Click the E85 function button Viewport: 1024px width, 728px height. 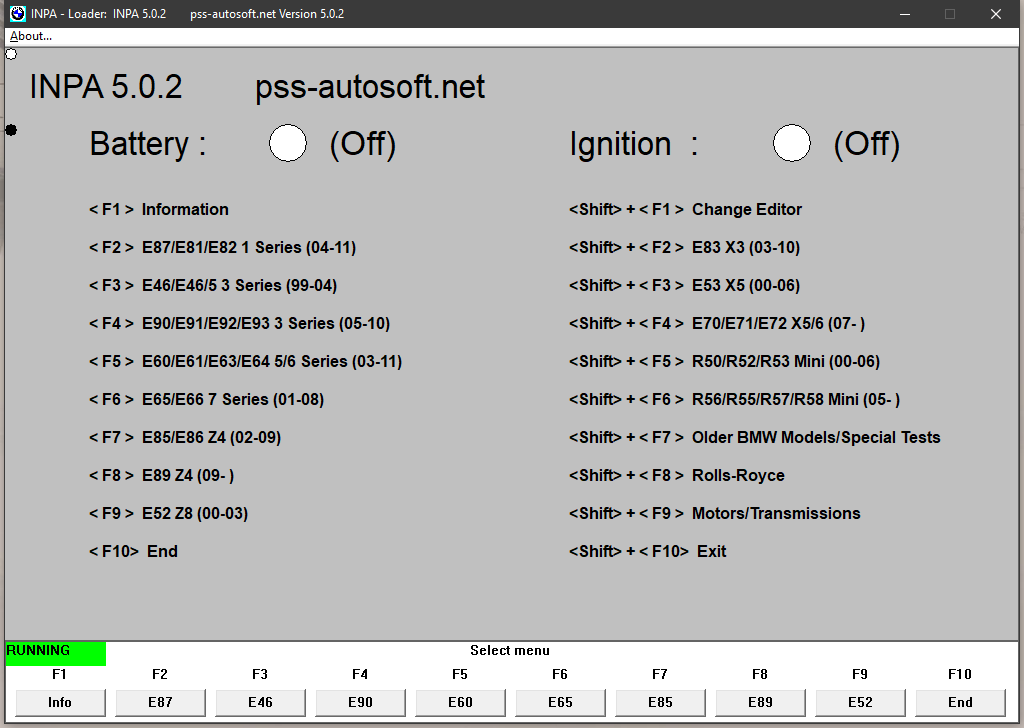click(x=660, y=703)
